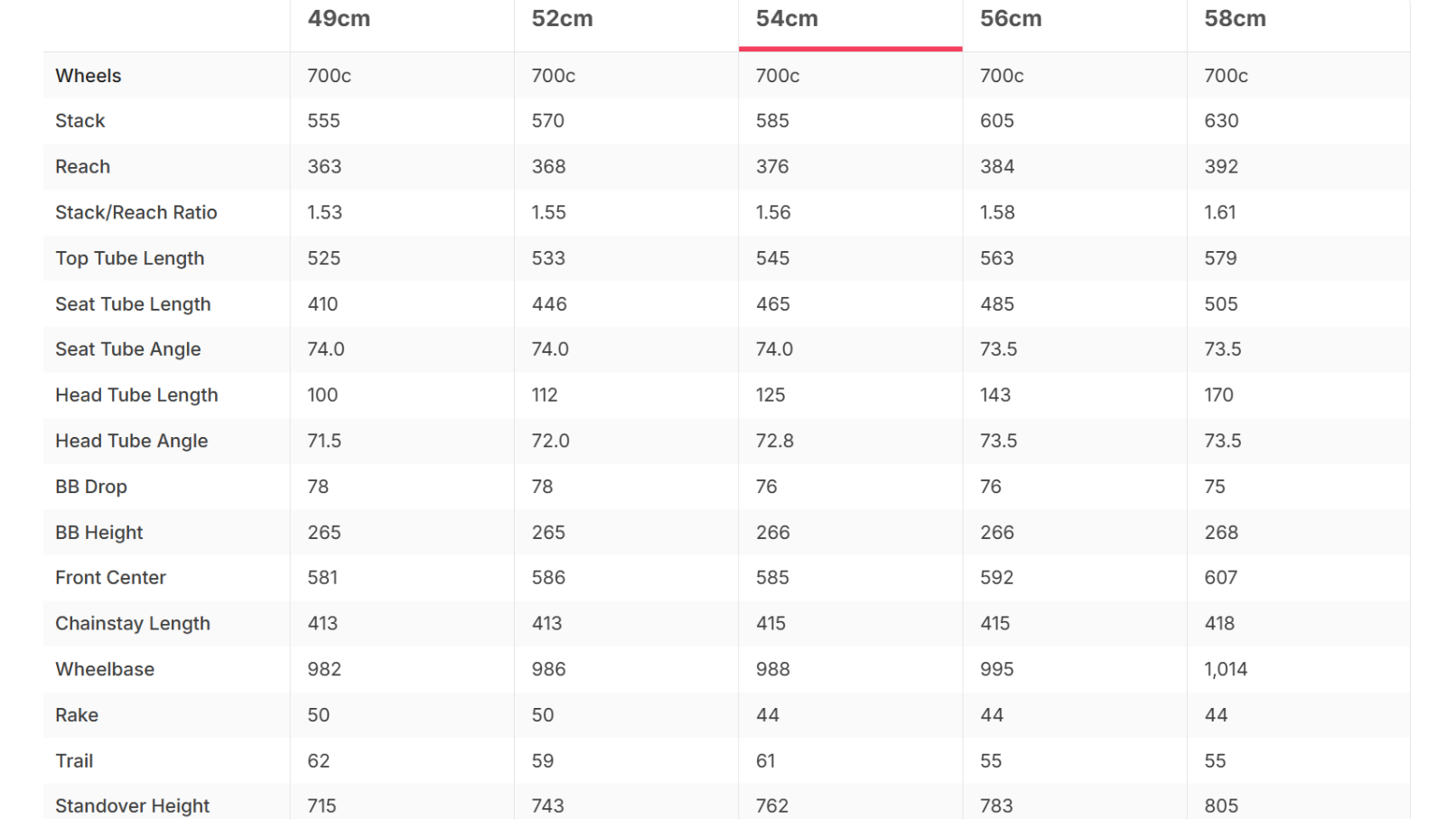Select the 52cm size column header
This screenshot has width=1456, height=819.
point(562,19)
